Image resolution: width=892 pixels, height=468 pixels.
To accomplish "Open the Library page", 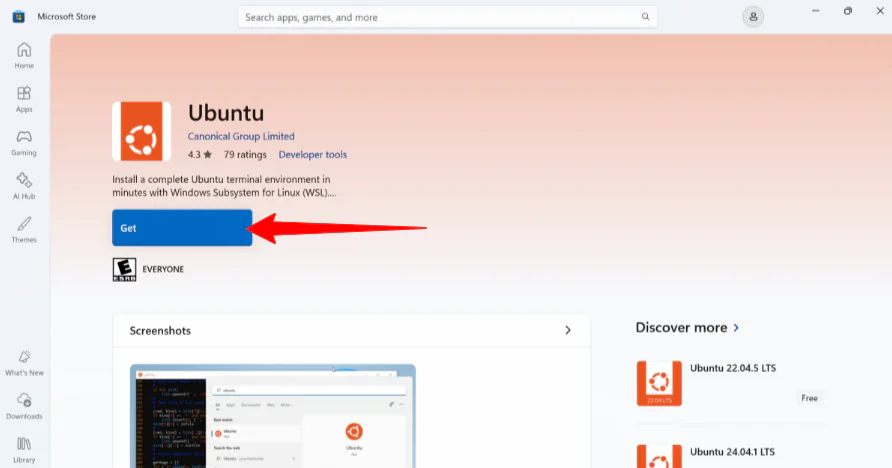I will tap(24, 450).
